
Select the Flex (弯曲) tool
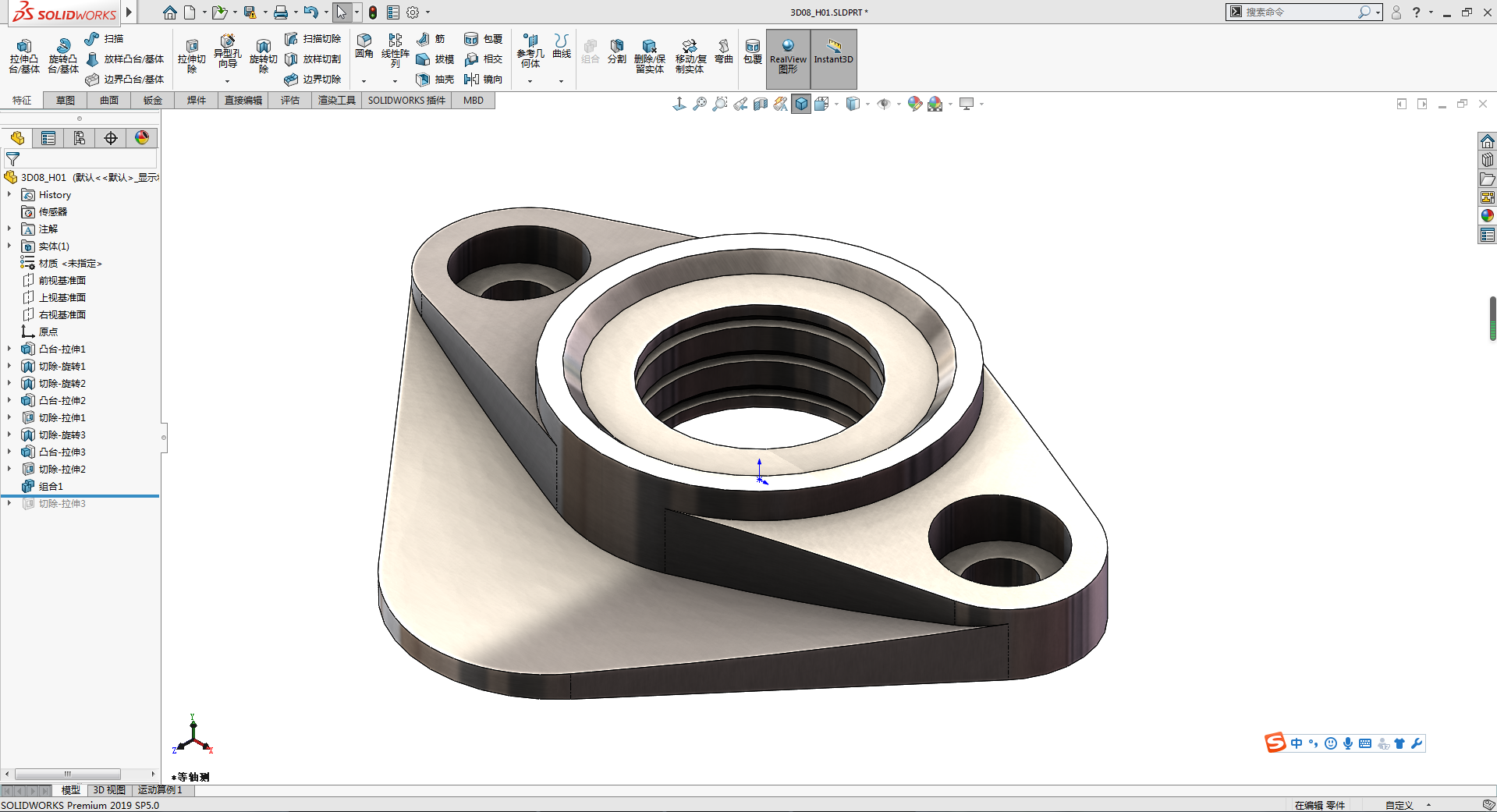click(724, 51)
